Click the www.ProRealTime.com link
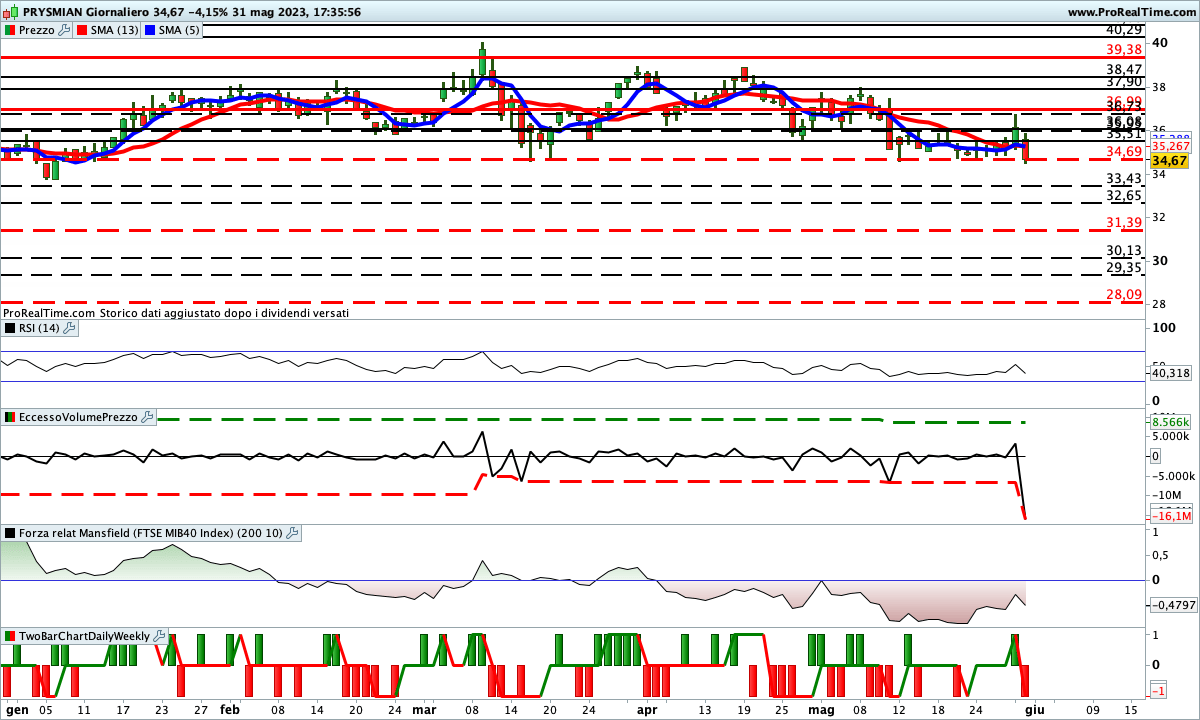Screen dimensions: 1200x720 1131,12
